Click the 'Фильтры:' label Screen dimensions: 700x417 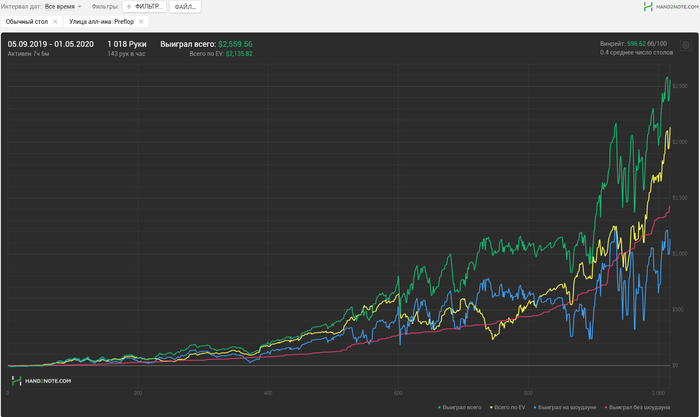(x=105, y=7)
